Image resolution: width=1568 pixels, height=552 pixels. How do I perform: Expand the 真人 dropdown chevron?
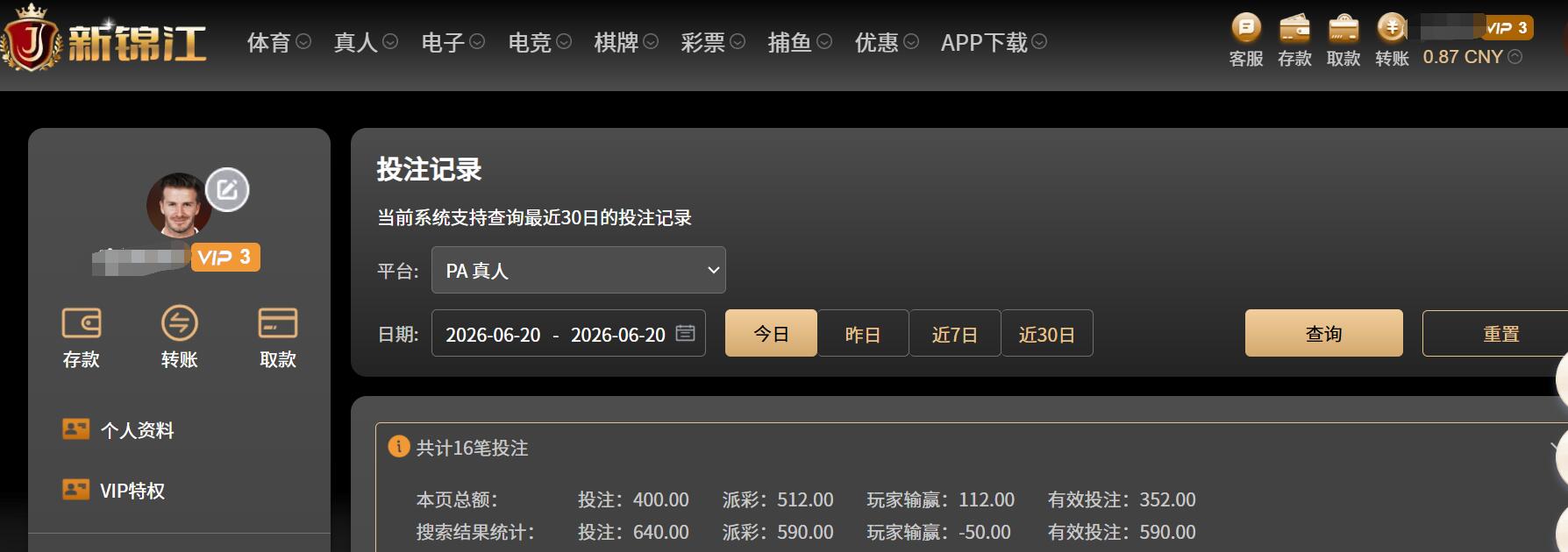(x=390, y=41)
